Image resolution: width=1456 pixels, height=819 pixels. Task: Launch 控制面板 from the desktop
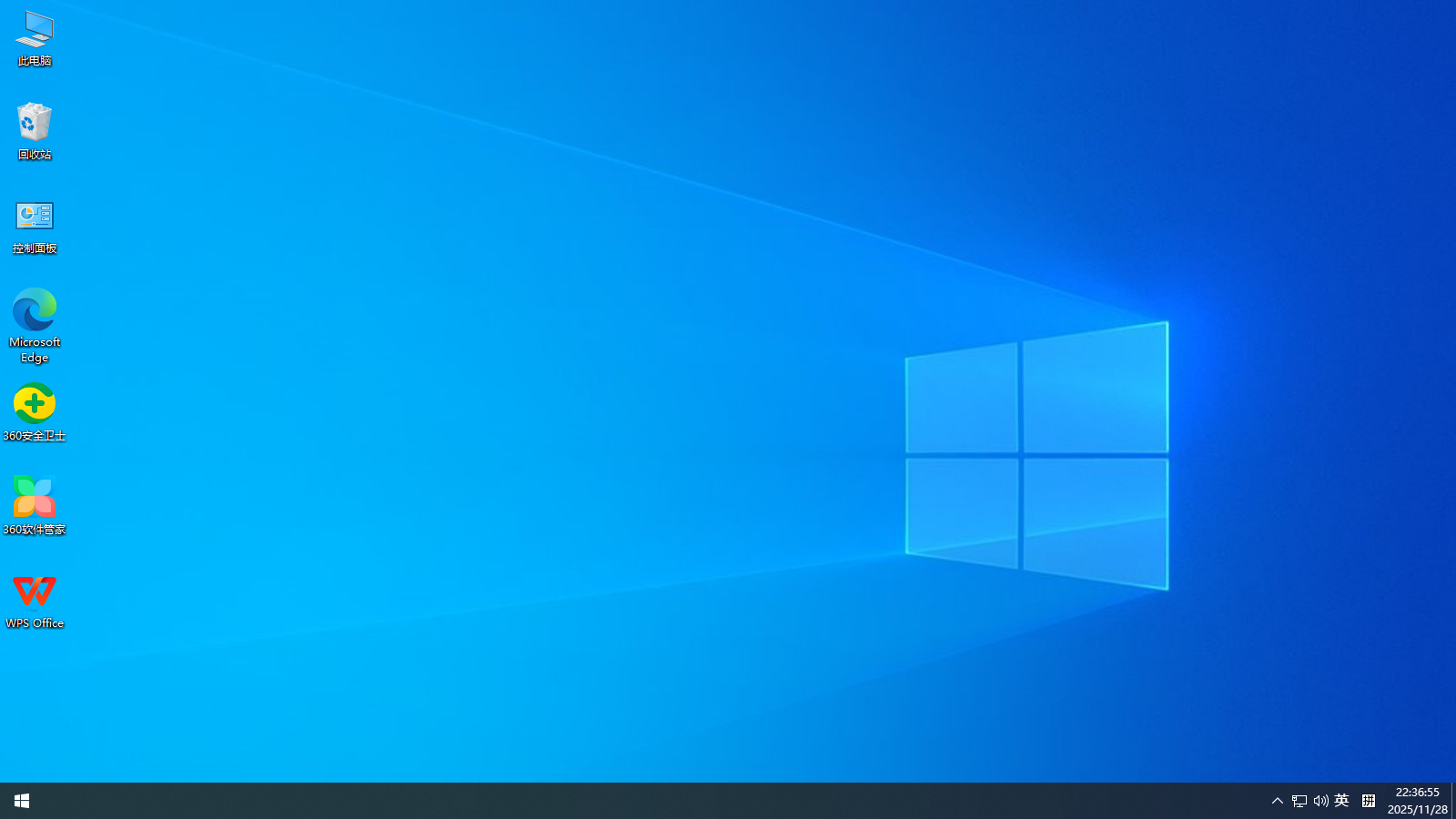(35, 217)
